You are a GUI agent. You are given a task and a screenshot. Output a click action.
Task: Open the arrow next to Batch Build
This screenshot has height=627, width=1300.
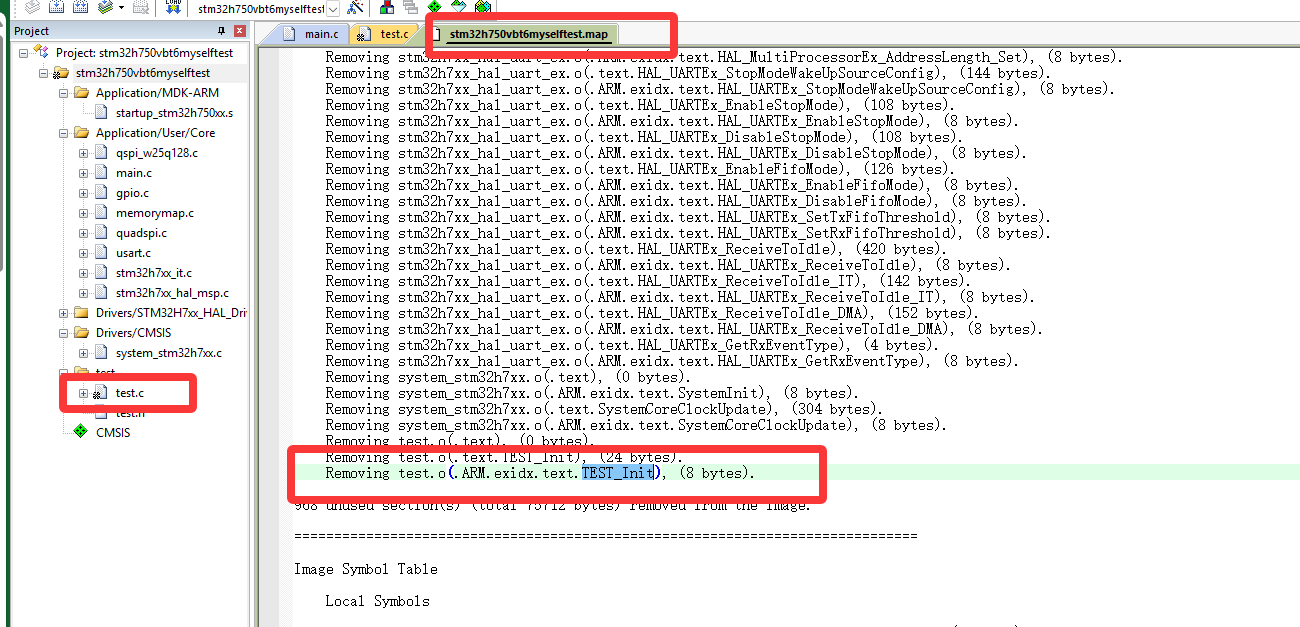tap(121, 7)
